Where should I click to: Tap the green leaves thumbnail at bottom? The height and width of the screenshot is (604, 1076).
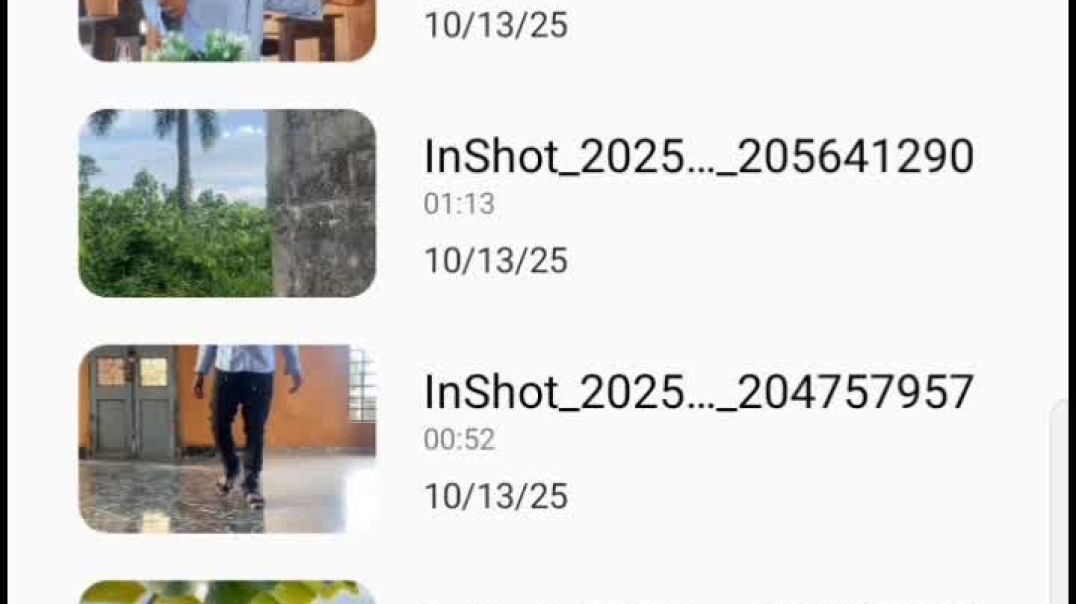(x=227, y=592)
